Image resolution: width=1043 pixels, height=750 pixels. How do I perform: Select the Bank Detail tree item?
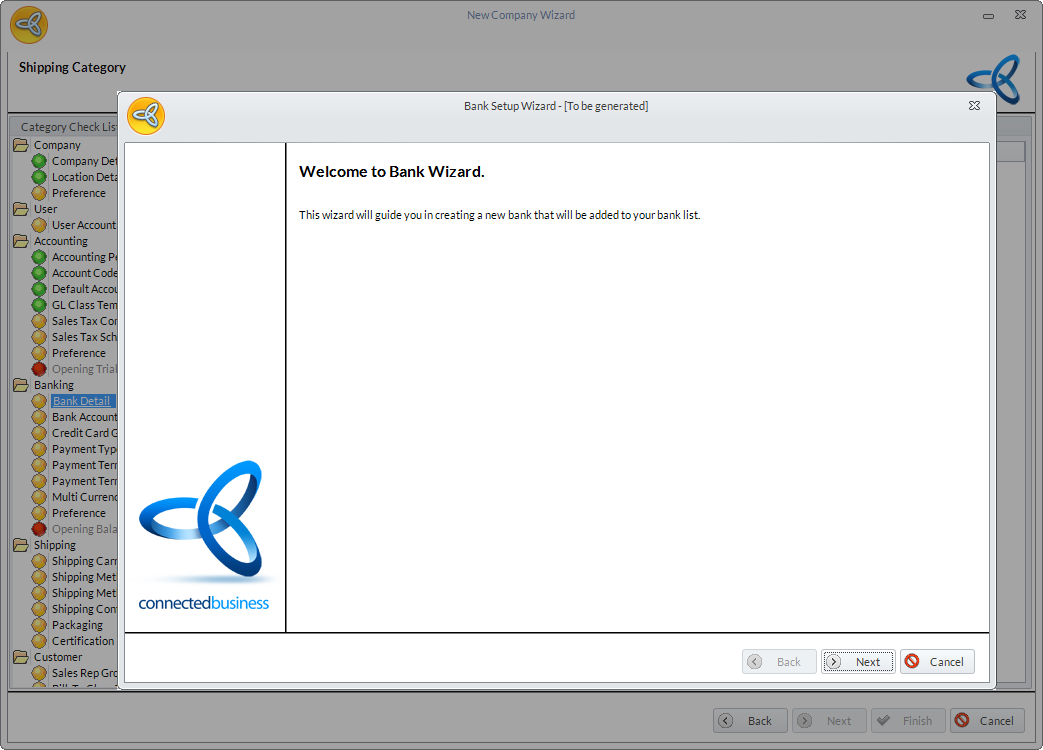pyautogui.click(x=81, y=401)
